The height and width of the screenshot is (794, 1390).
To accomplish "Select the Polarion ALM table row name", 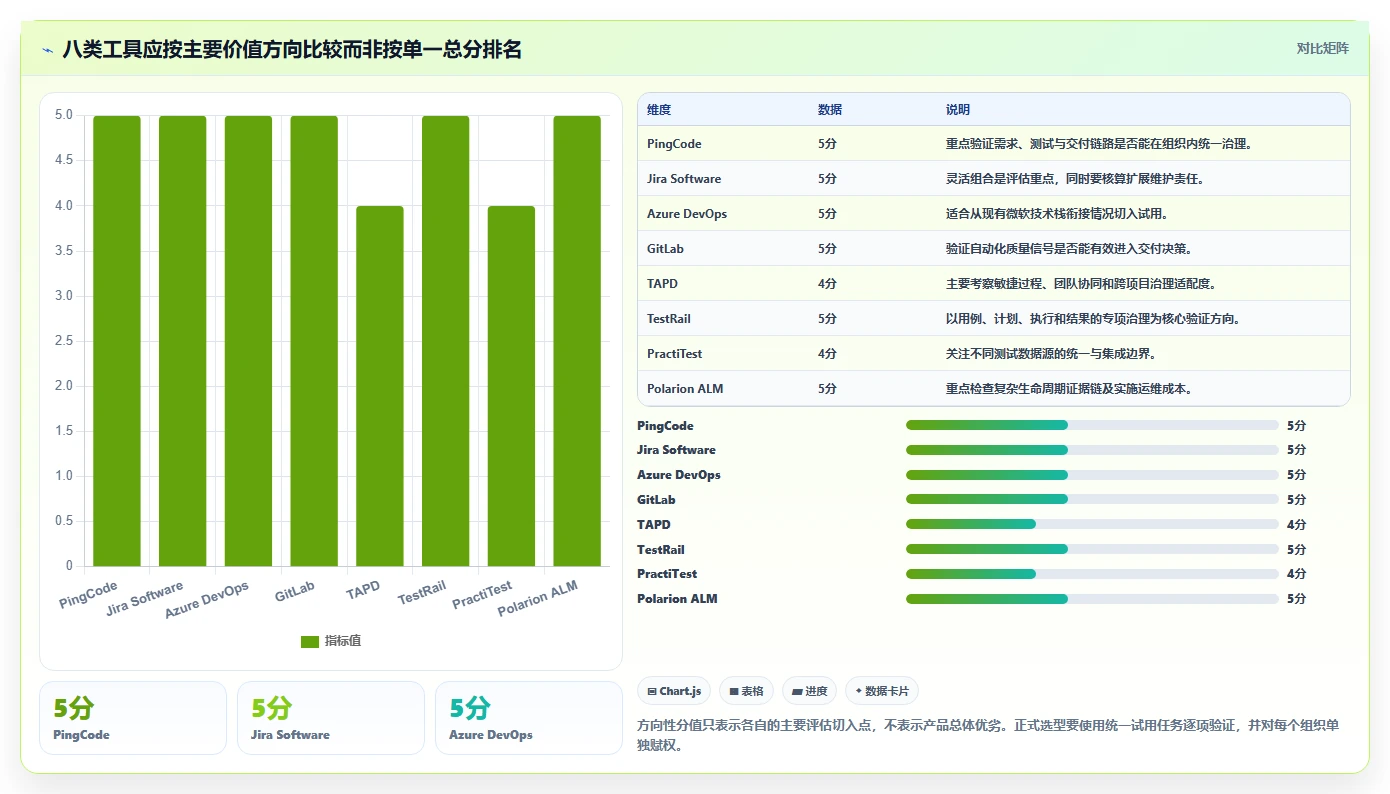I will tap(685, 389).
